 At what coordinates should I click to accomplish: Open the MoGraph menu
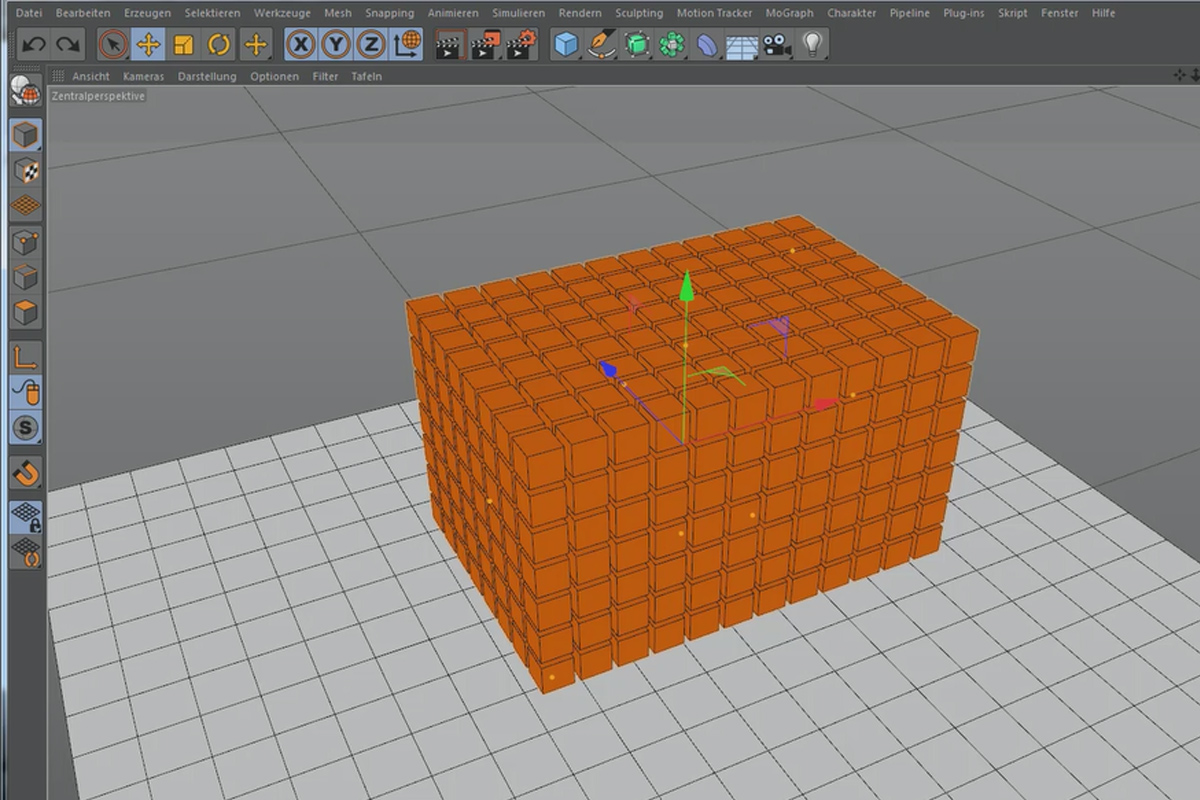(789, 13)
